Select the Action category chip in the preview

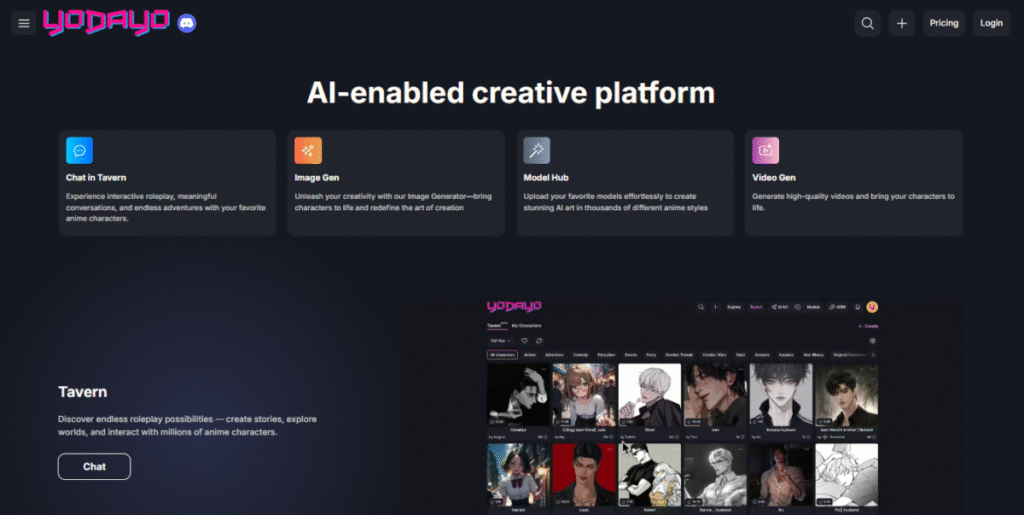(x=530, y=355)
